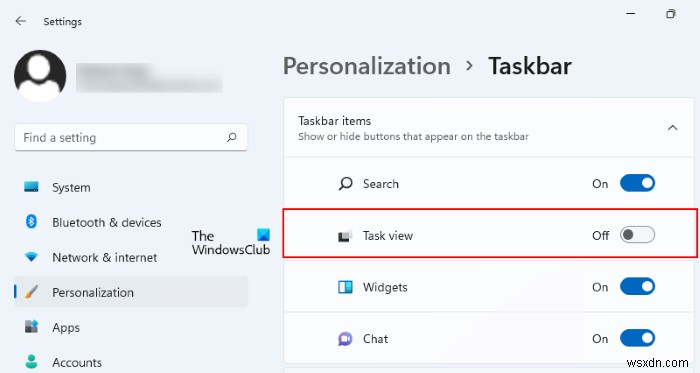Turn on the Task view toggle

click(x=637, y=235)
